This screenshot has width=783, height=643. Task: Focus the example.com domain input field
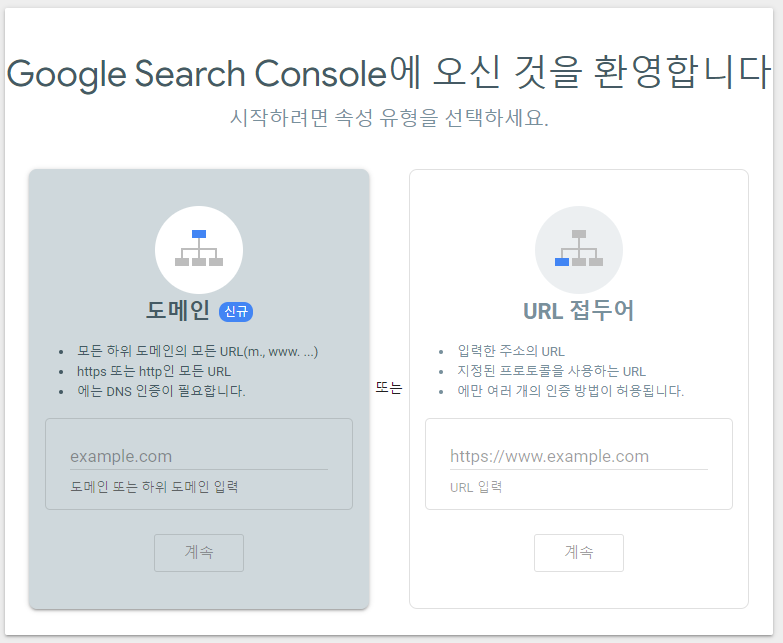[x=199, y=456]
